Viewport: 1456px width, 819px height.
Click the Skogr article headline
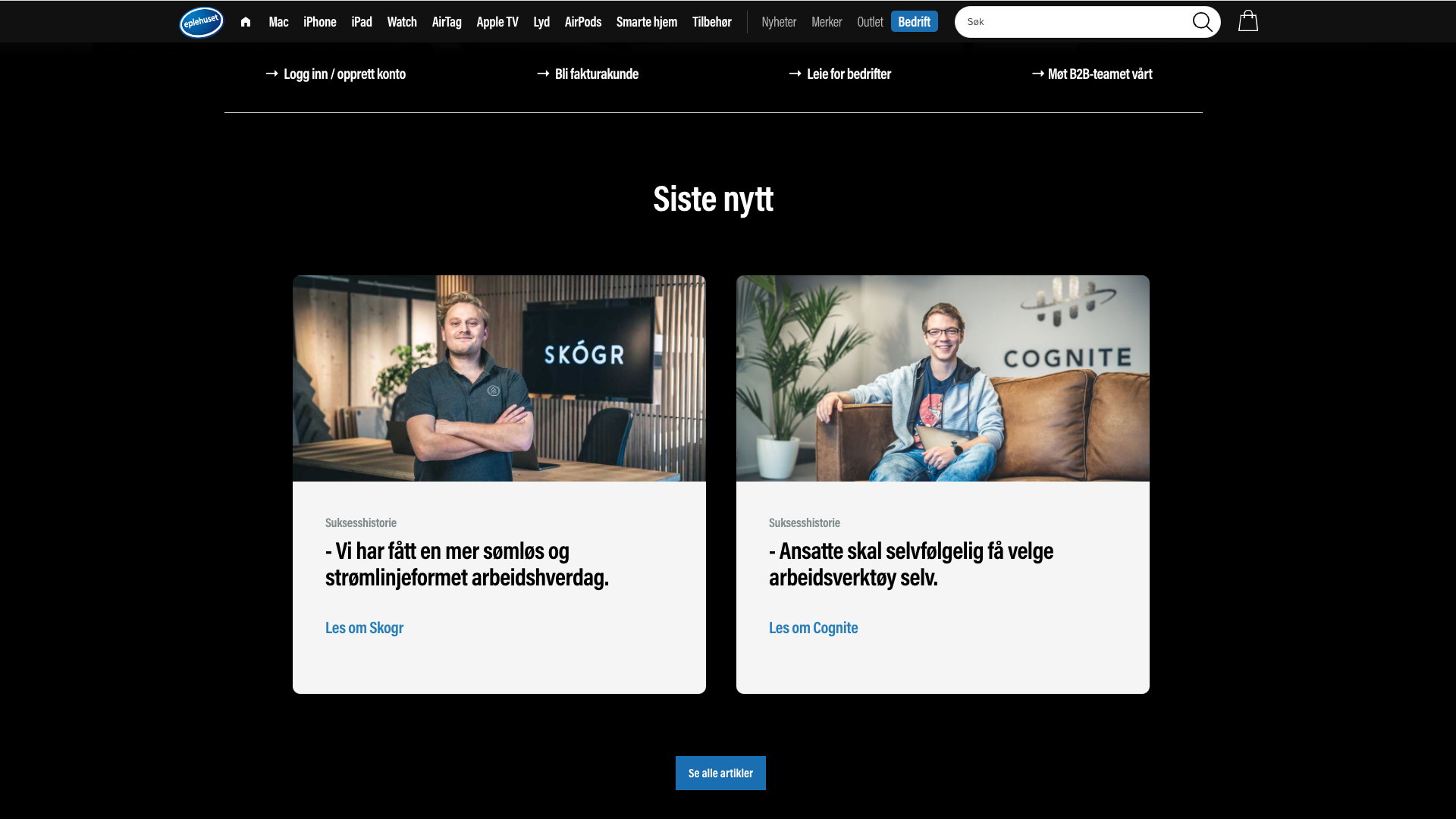pos(467,564)
